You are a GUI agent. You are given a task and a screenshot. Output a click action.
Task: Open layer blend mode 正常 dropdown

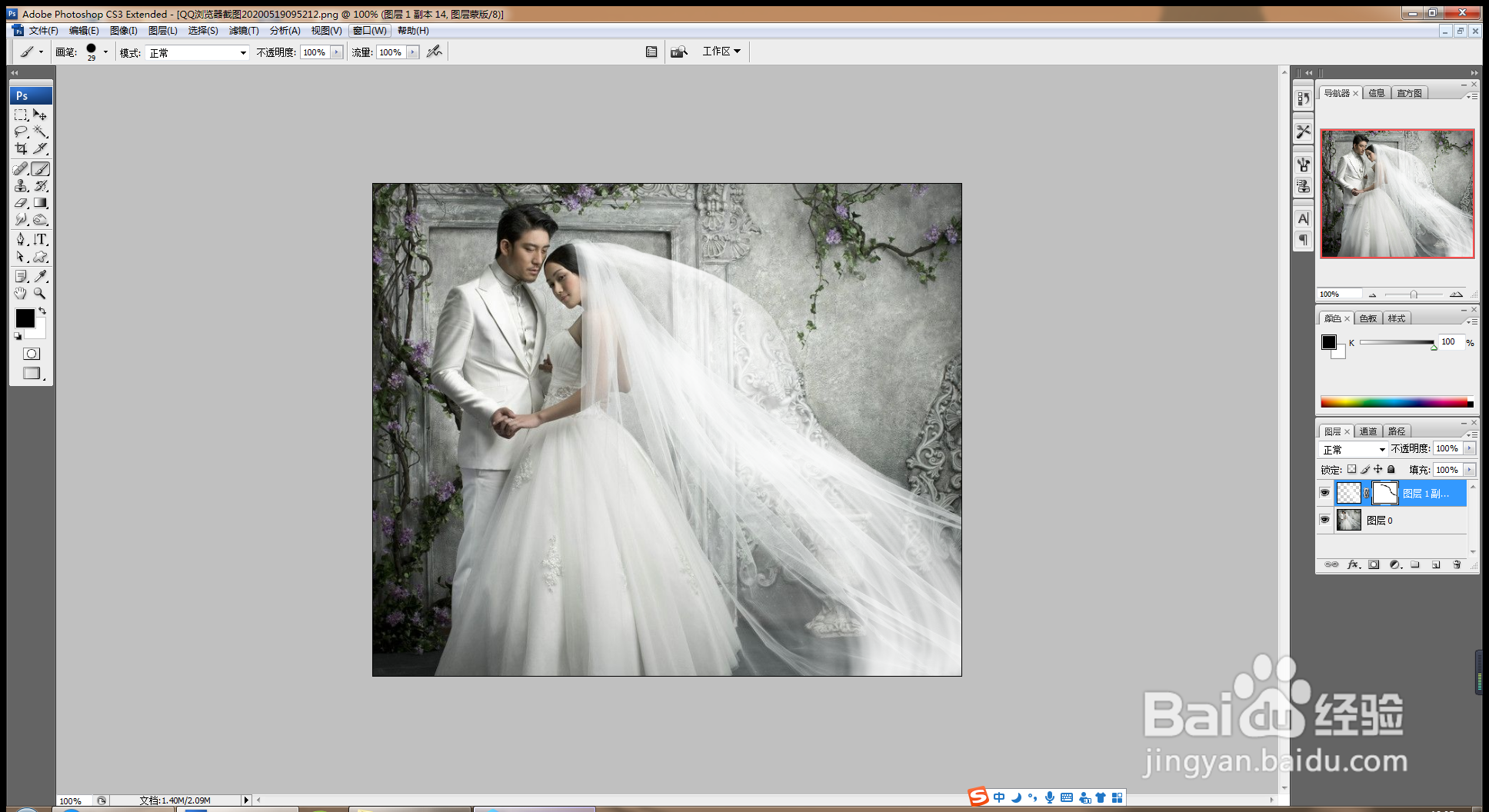(1354, 449)
